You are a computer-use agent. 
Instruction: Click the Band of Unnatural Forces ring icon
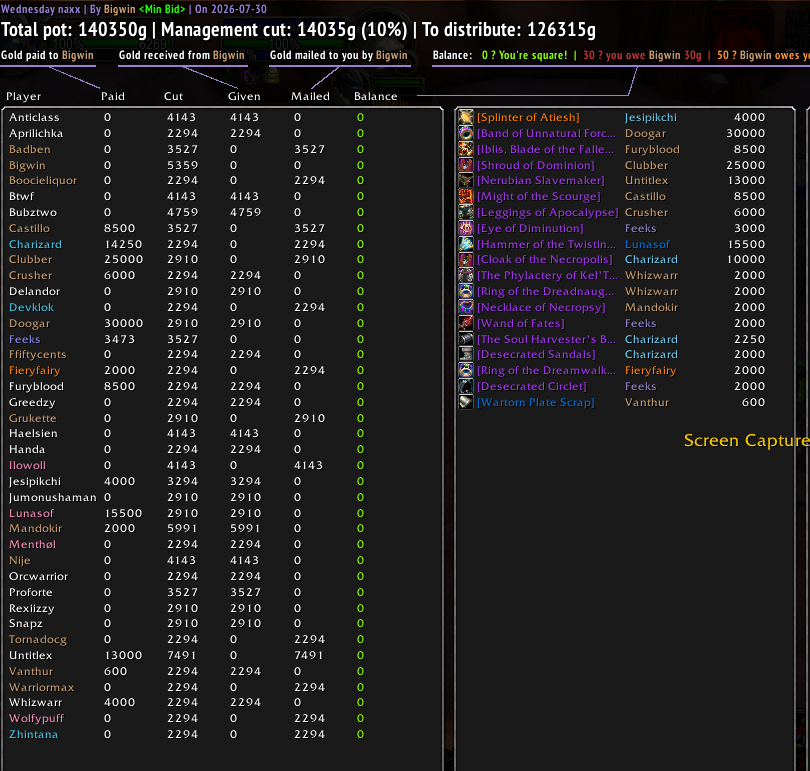[x=466, y=133]
